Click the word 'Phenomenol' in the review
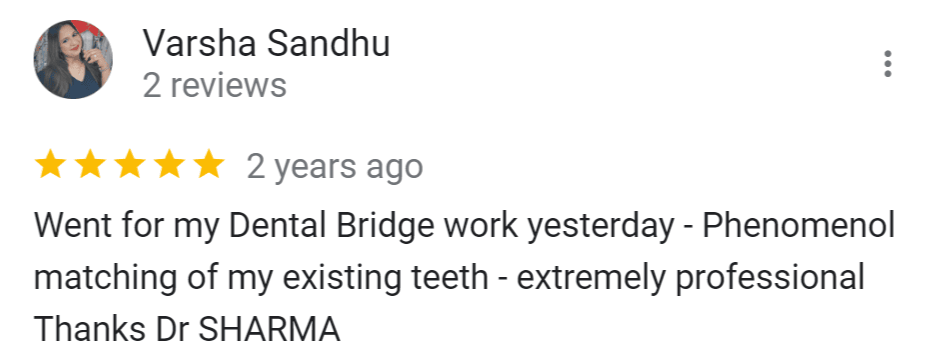The image size is (930, 360). click(799, 226)
